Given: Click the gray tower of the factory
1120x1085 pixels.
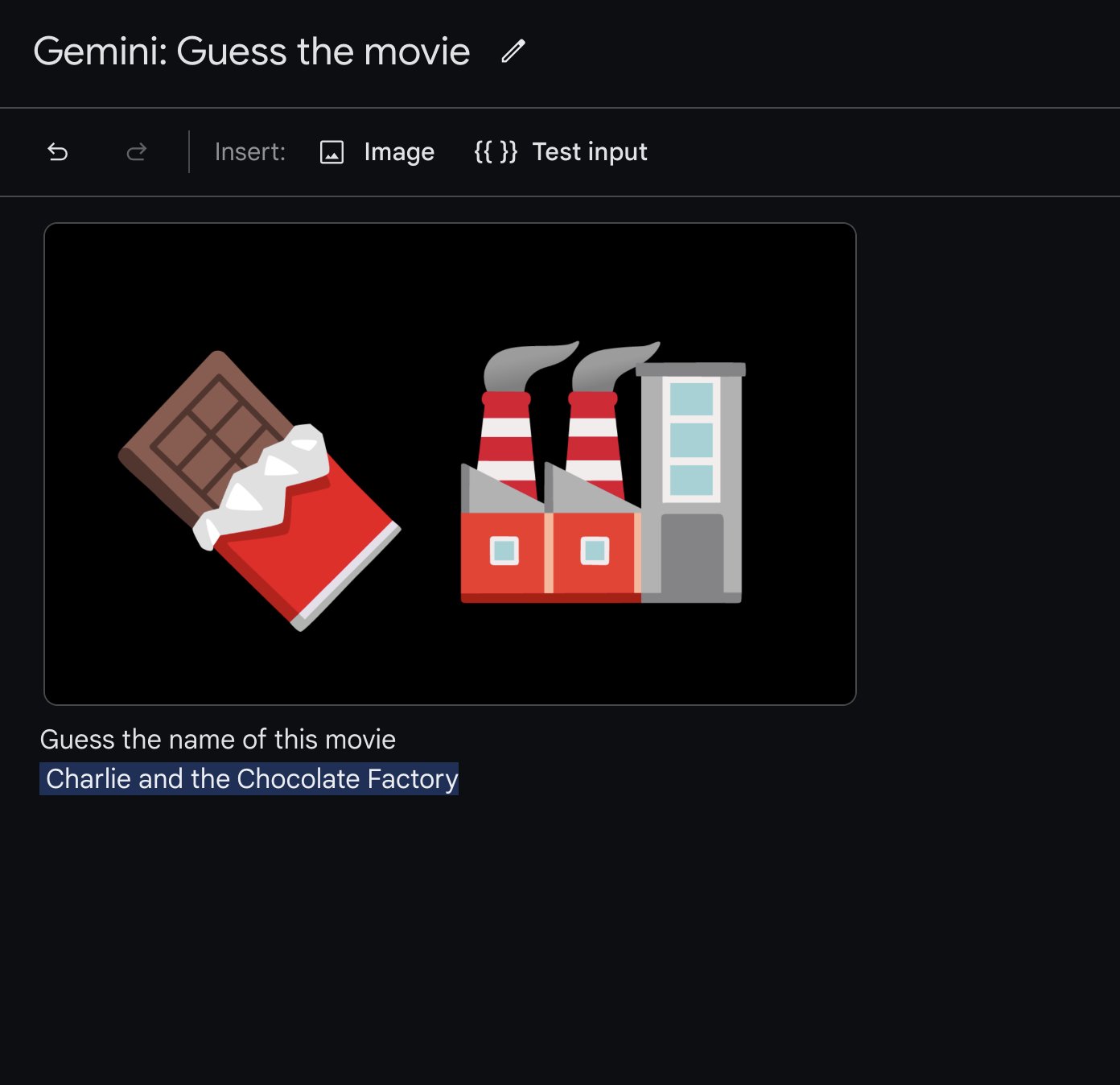Looking at the screenshot, I should [692, 483].
